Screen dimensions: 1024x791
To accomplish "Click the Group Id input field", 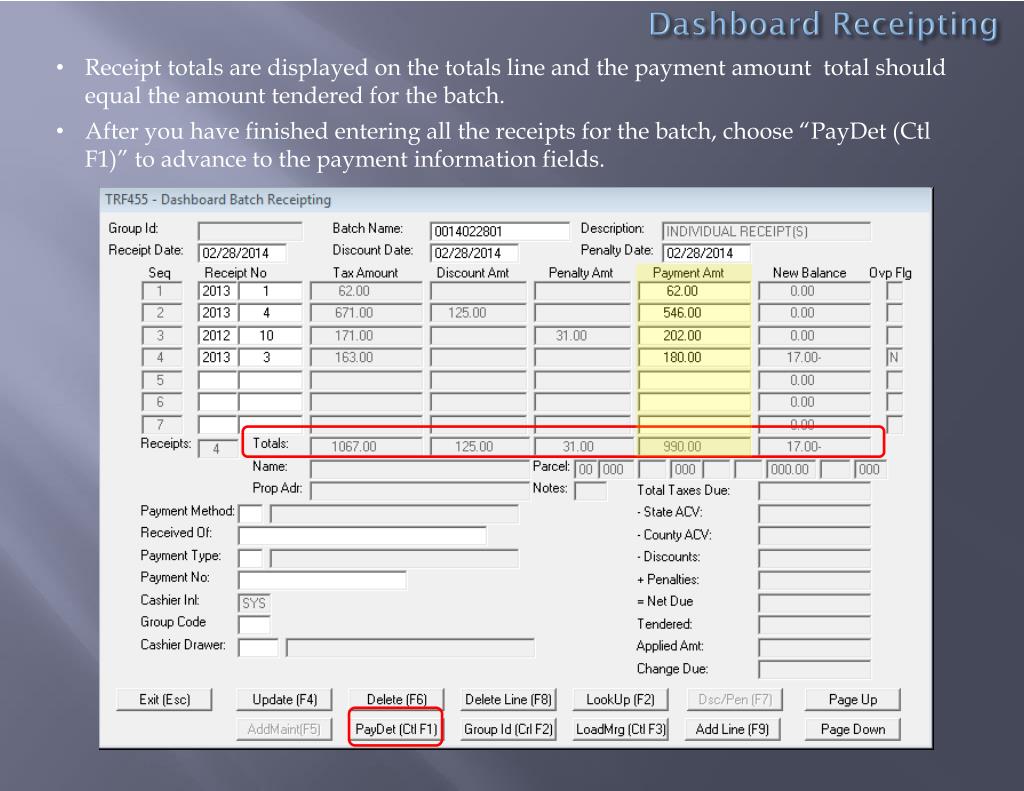I will coord(250,231).
